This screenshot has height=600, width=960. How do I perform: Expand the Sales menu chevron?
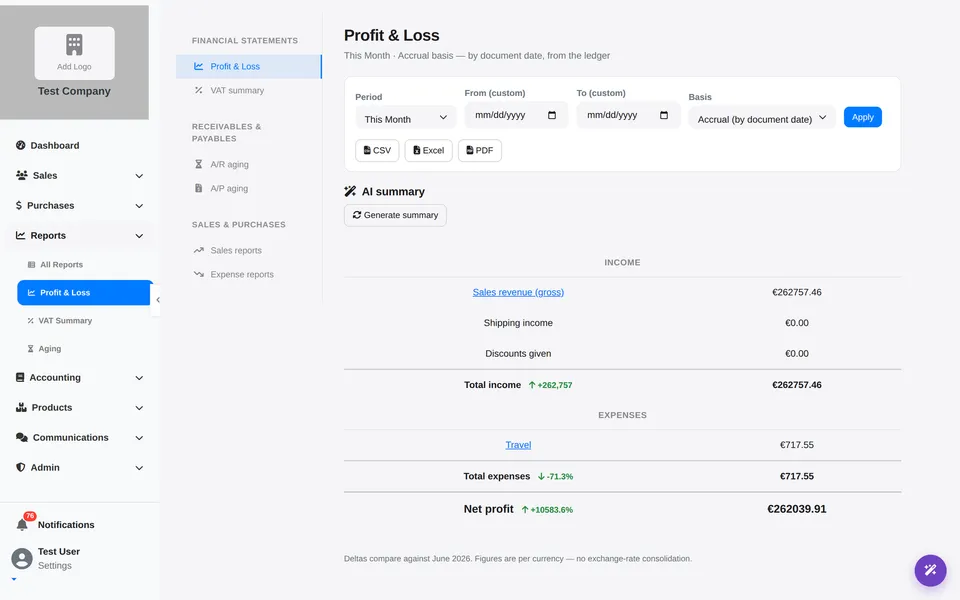(x=139, y=176)
